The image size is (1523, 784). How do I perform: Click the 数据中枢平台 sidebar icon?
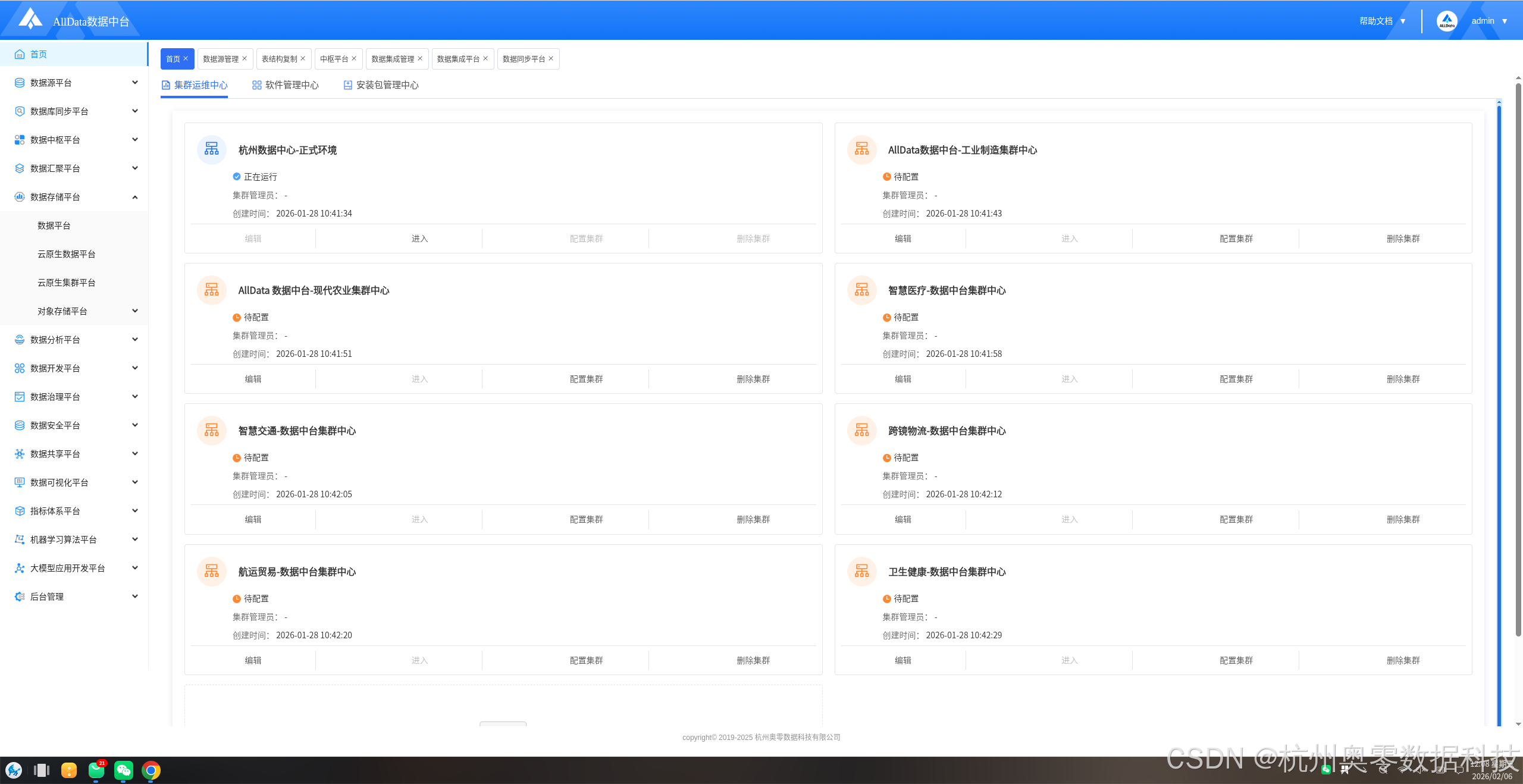[x=20, y=140]
